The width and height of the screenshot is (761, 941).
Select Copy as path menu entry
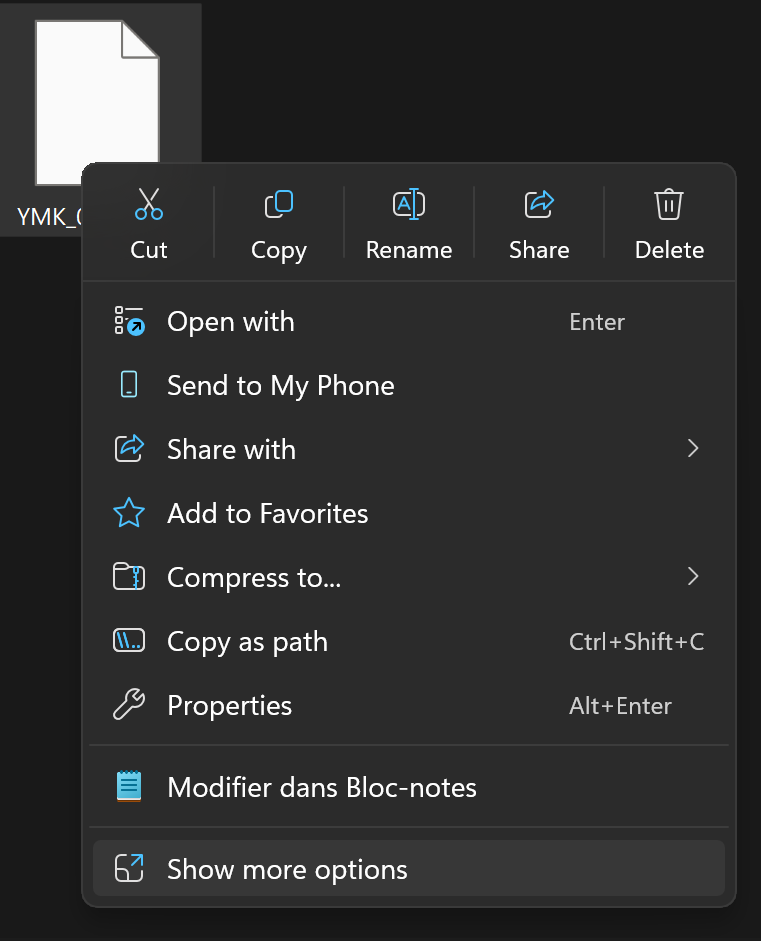[248, 642]
